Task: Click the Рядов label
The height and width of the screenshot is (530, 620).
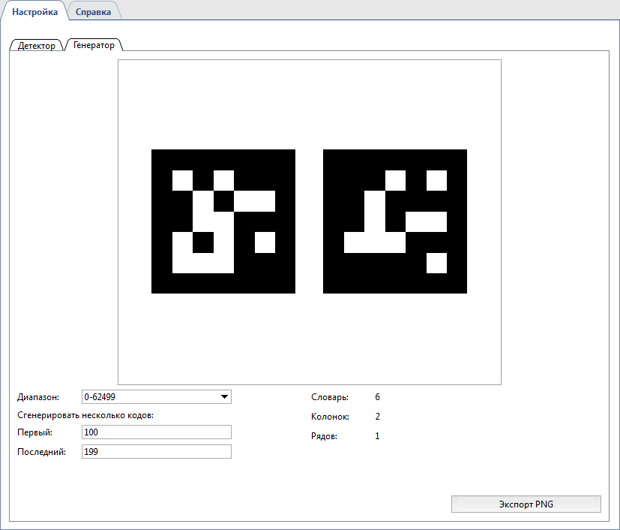Action: click(326, 437)
